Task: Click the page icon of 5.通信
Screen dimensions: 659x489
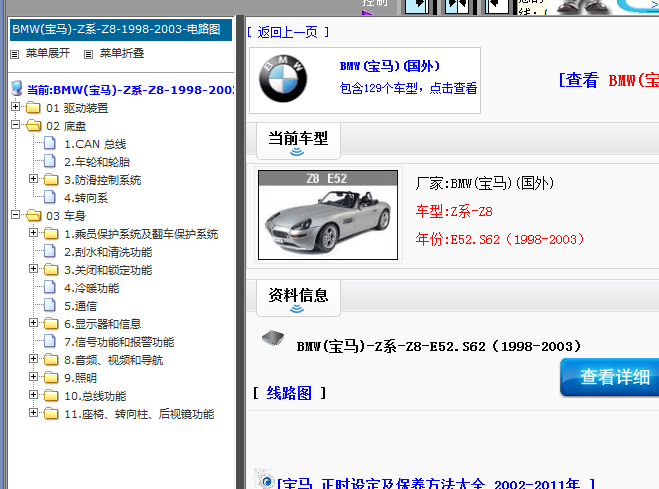Action: [x=50, y=305]
